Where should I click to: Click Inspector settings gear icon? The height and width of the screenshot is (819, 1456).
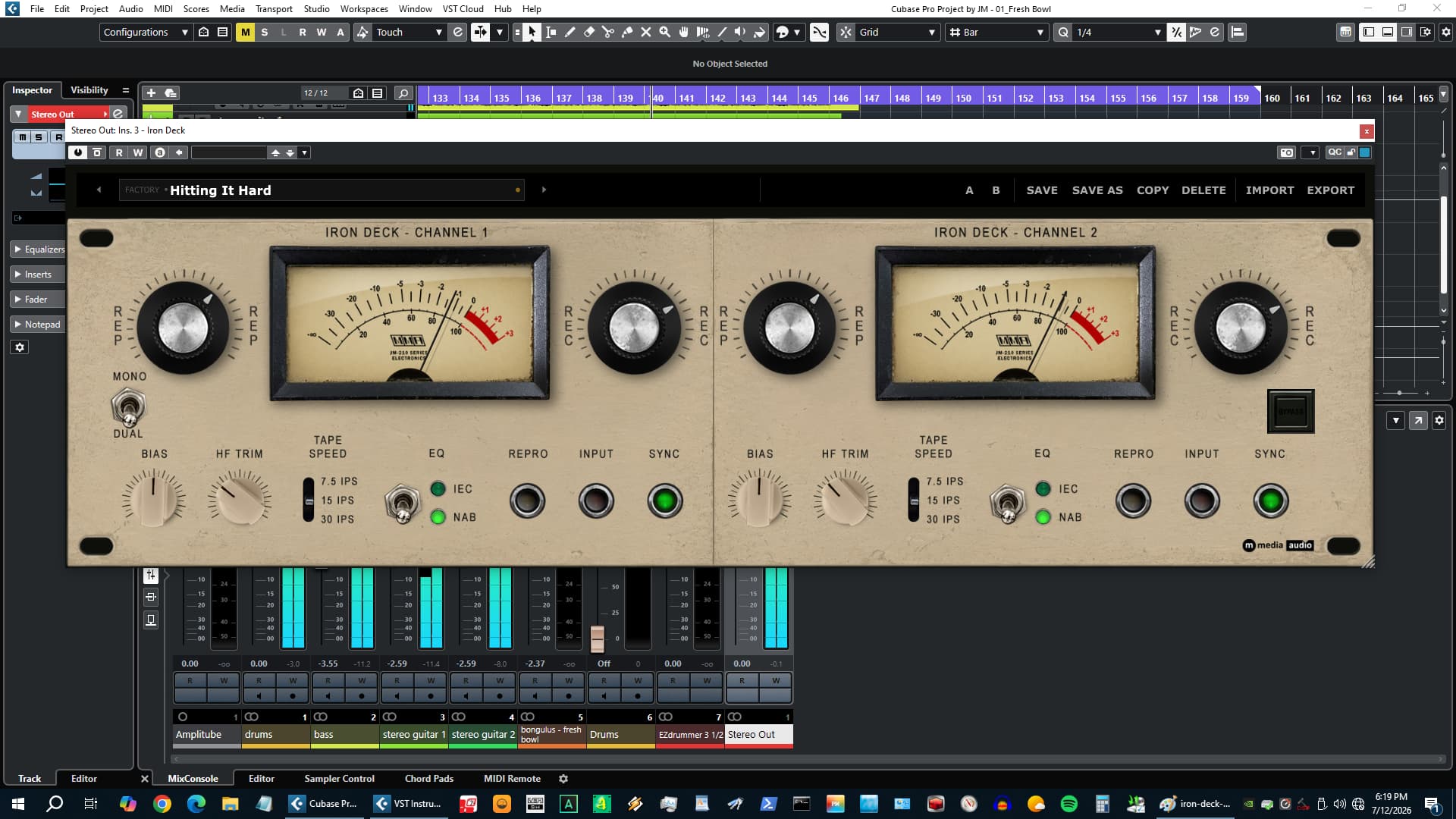click(x=20, y=347)
